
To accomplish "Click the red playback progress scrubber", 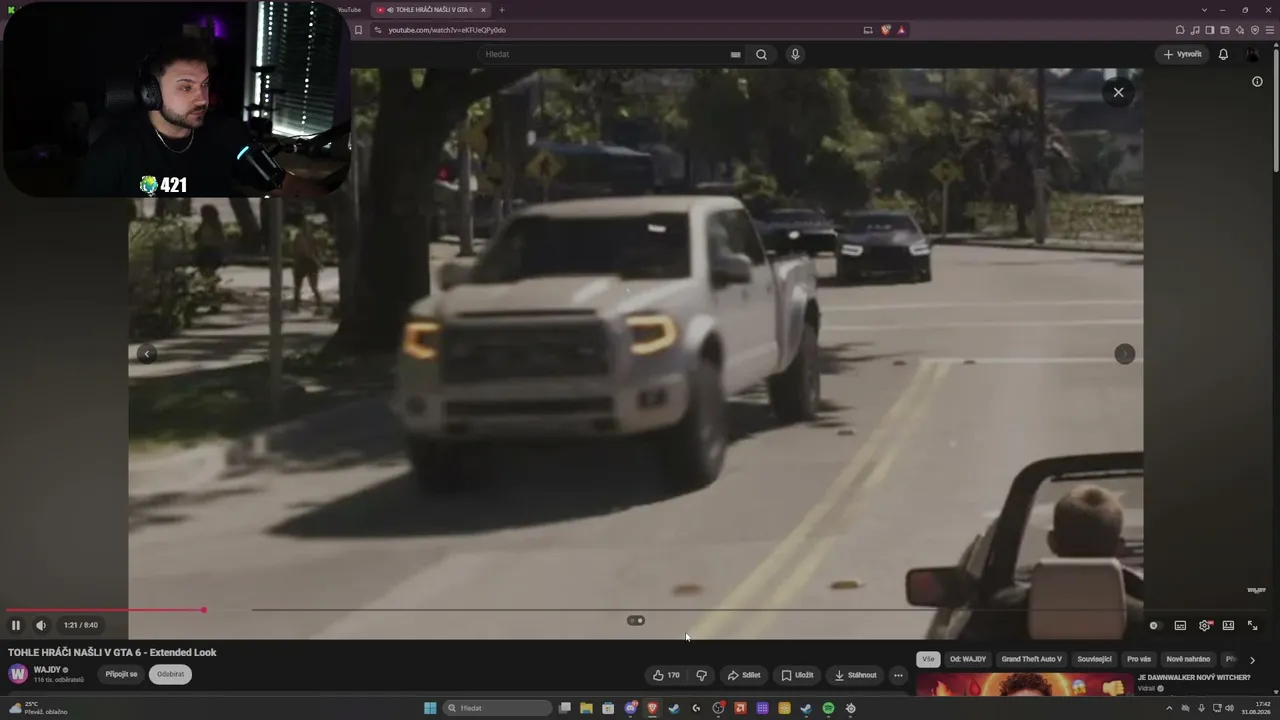I will point(203,610).
